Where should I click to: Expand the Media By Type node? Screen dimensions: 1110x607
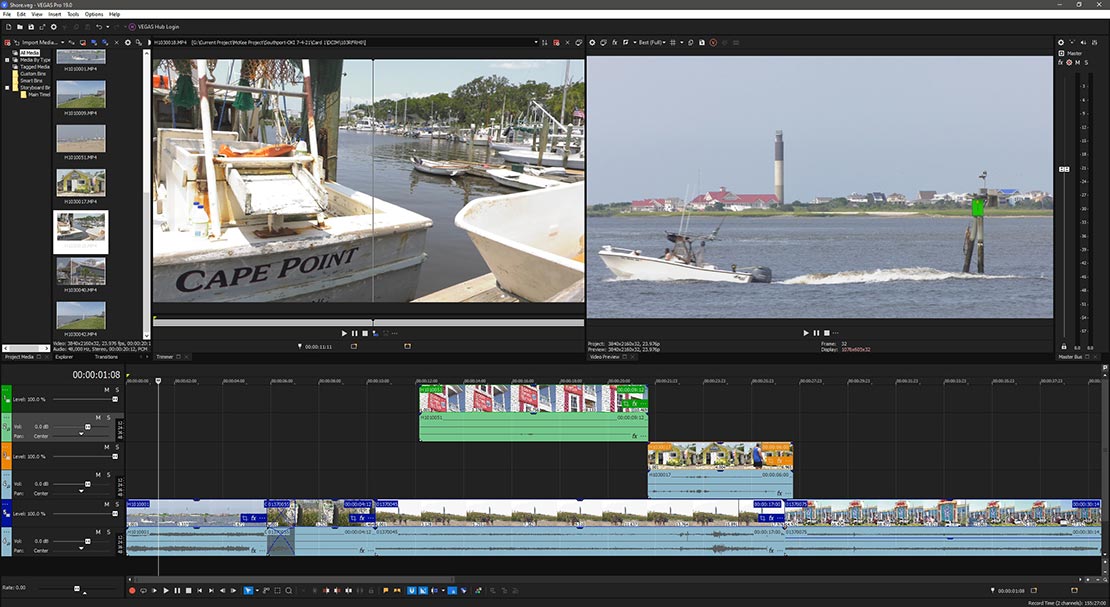[7, 60]
